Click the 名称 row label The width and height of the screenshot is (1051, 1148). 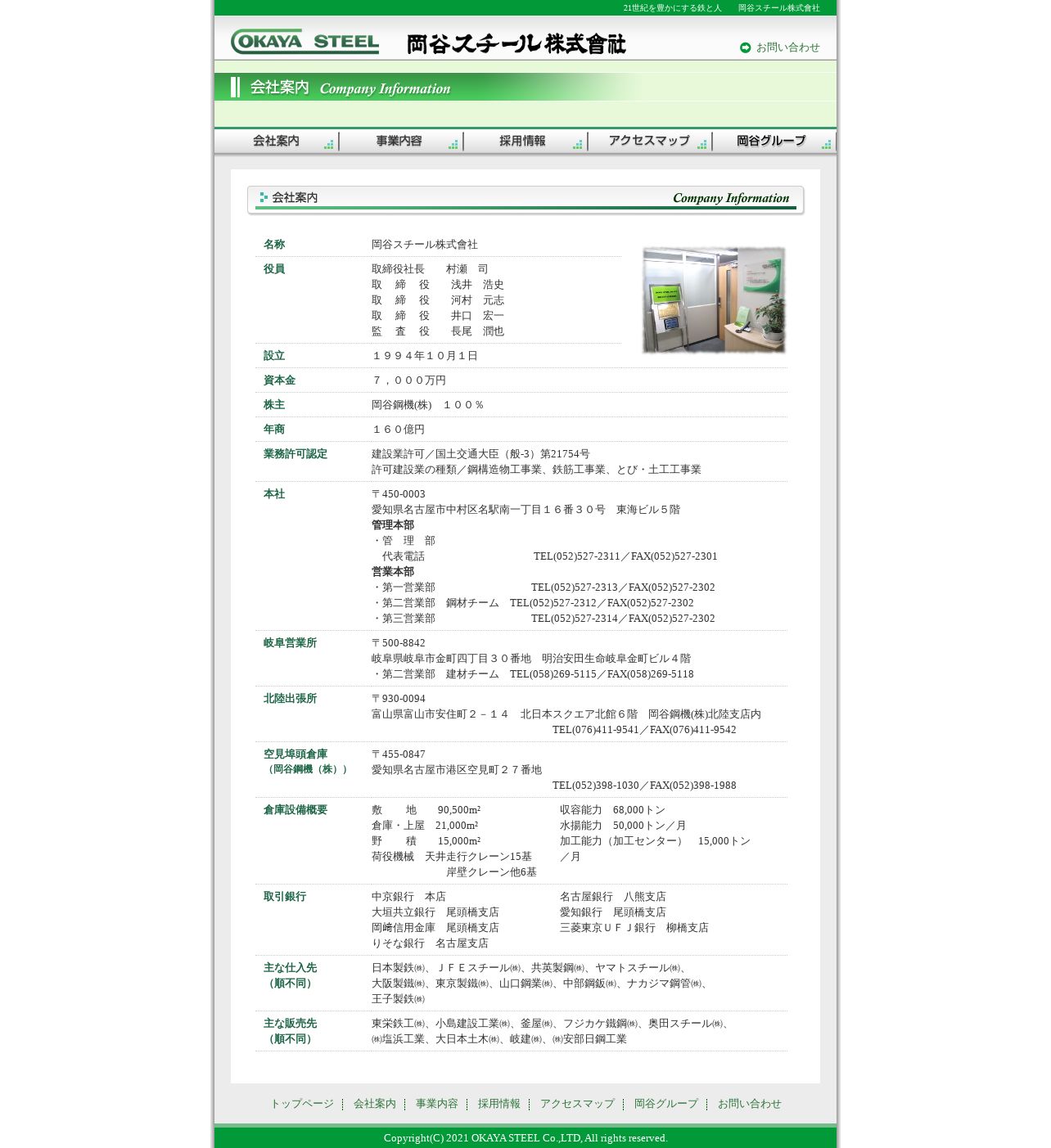274,245
